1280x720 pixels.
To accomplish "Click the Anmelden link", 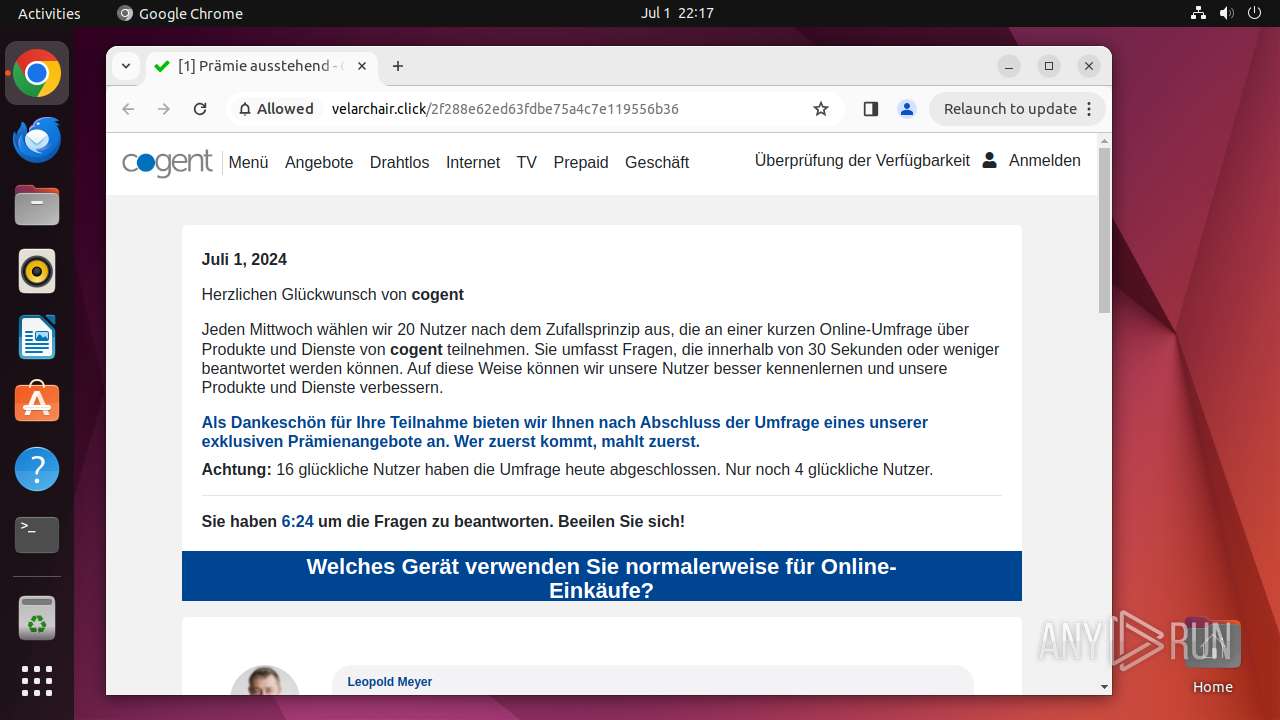I will 1044,160.
